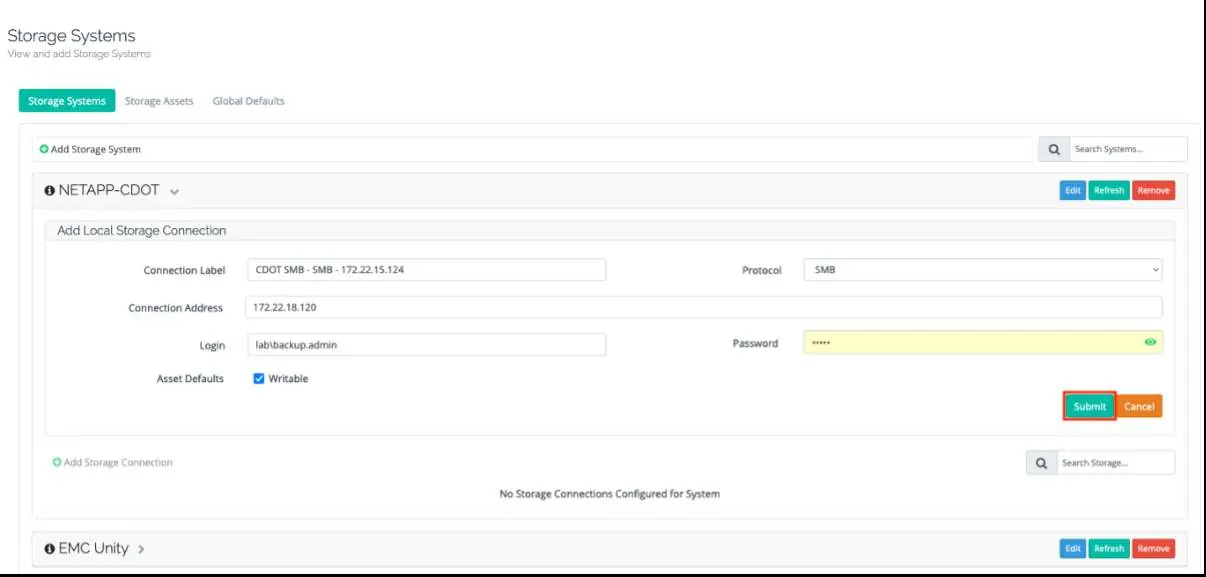This screenshot has height=577, width=1206.
Task: Refresh the EMC Unity system
Action: coord(1109,548)
